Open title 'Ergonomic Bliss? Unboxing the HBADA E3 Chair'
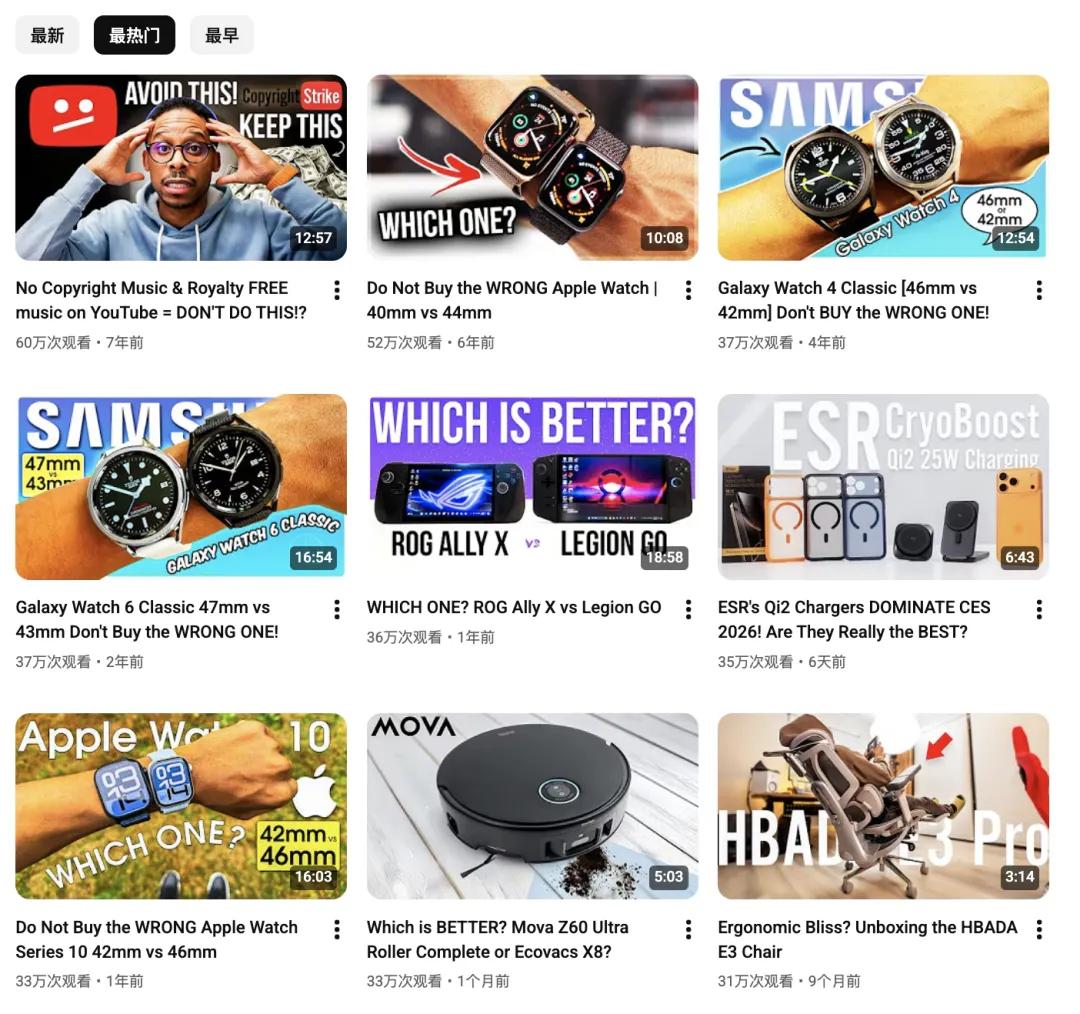Screen dimensions: 1080x1014 pyautogui.click(x=867, y=939)
